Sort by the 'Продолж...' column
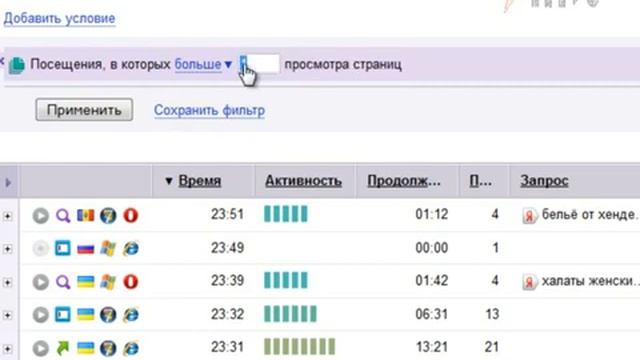The width and height of the screenshot is (640, 360). coord(404,181)
